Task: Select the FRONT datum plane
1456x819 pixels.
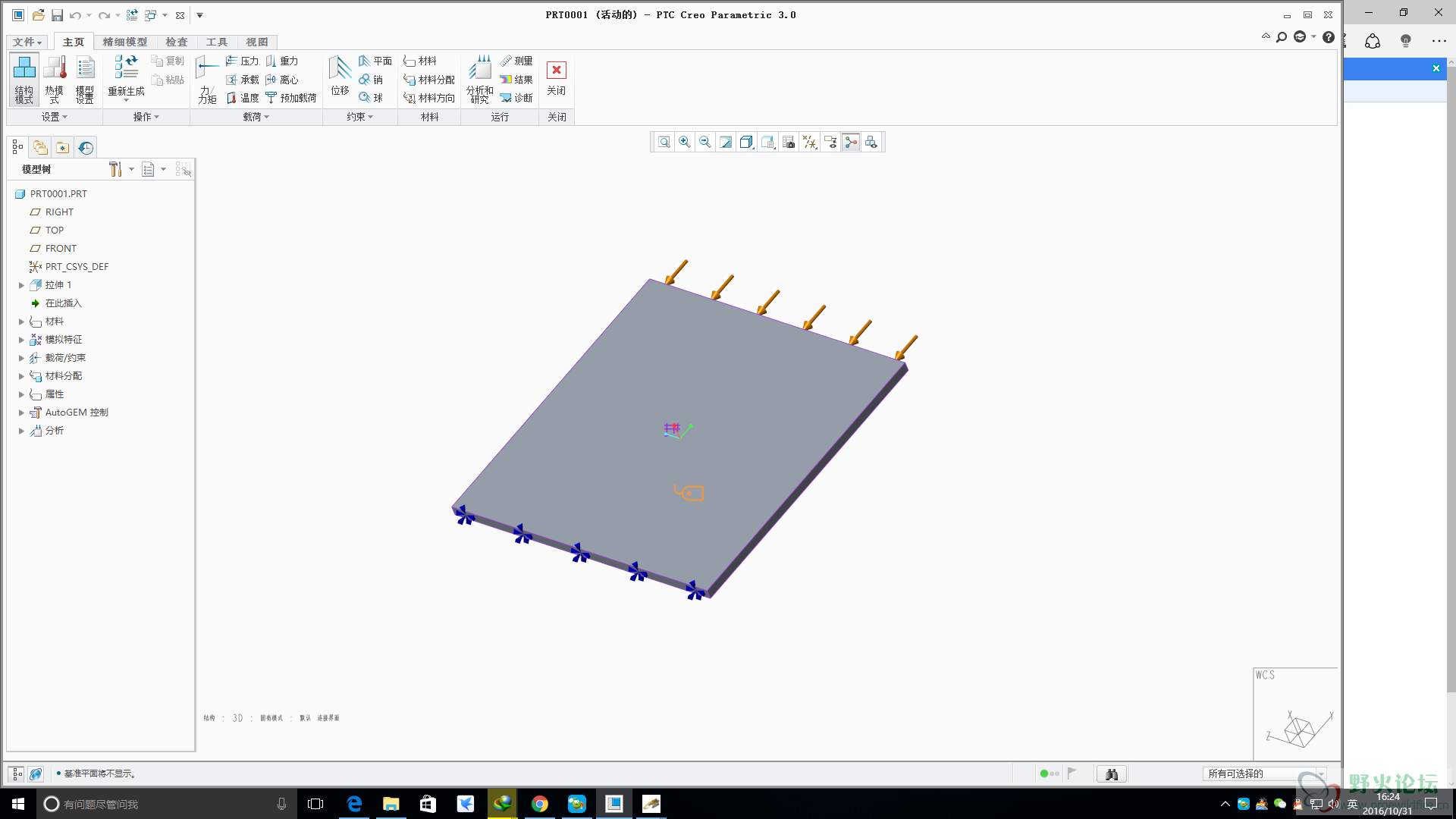Action: (52, 249)
